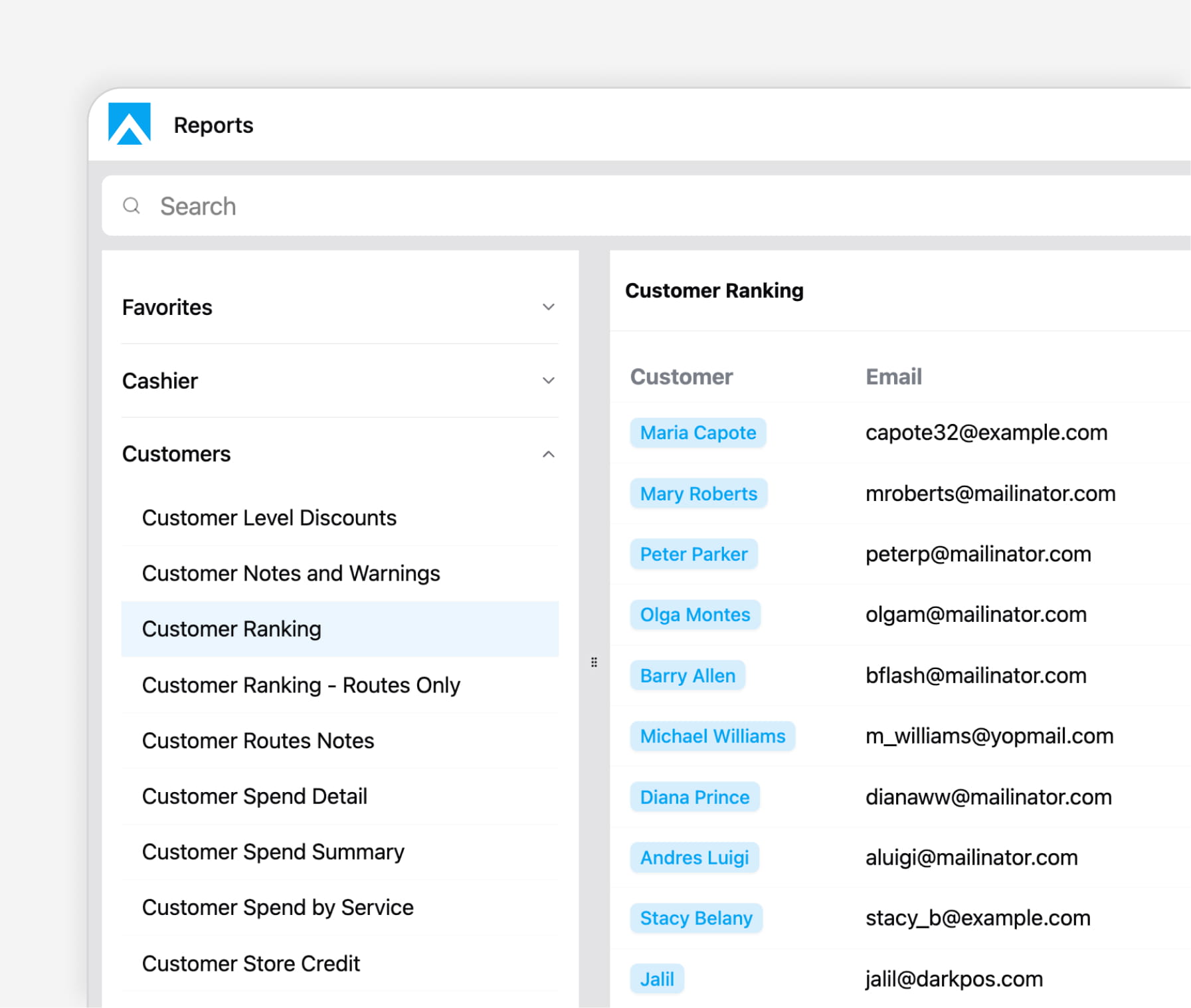
Task: Open Customer Notes and Warnings report
Action: pyautogui.click(x=340, y=573)
